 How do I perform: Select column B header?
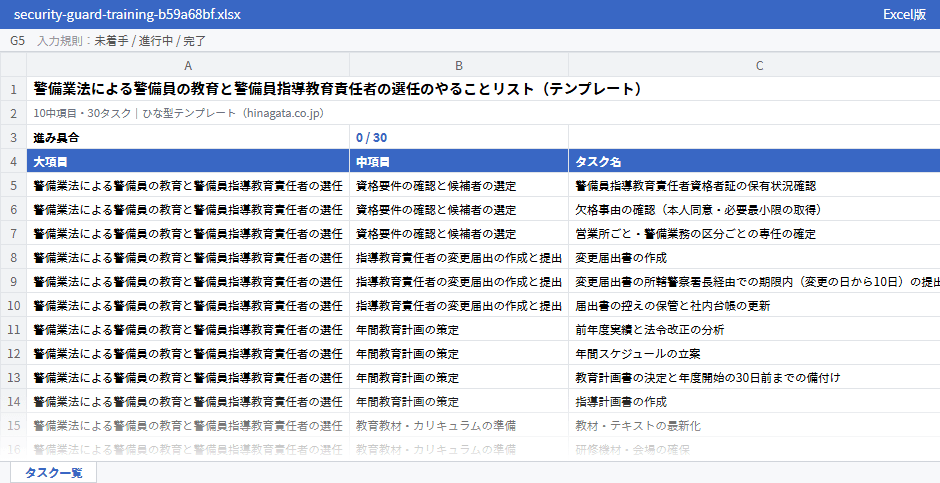click(x=459, y=65)
